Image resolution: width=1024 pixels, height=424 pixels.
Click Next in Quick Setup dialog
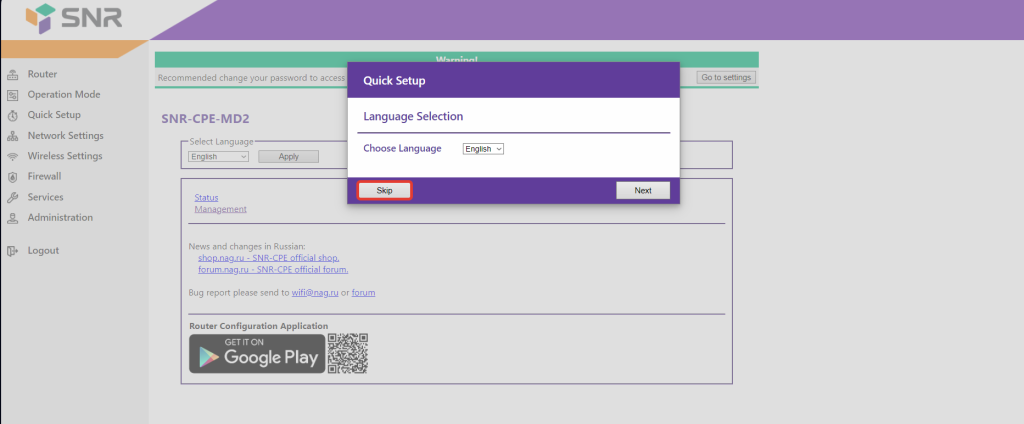(643, 191)
